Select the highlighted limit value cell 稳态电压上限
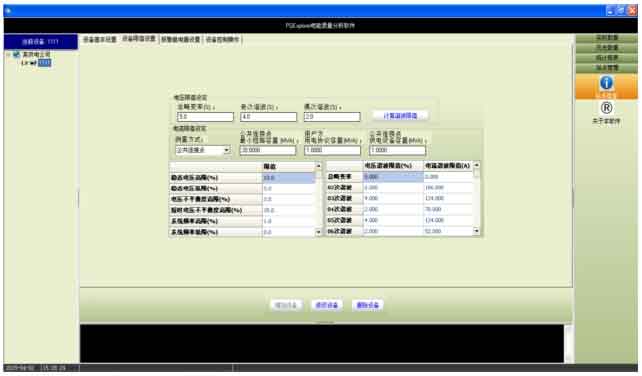Screen dimensions: 642x376 tap(288, 178)
